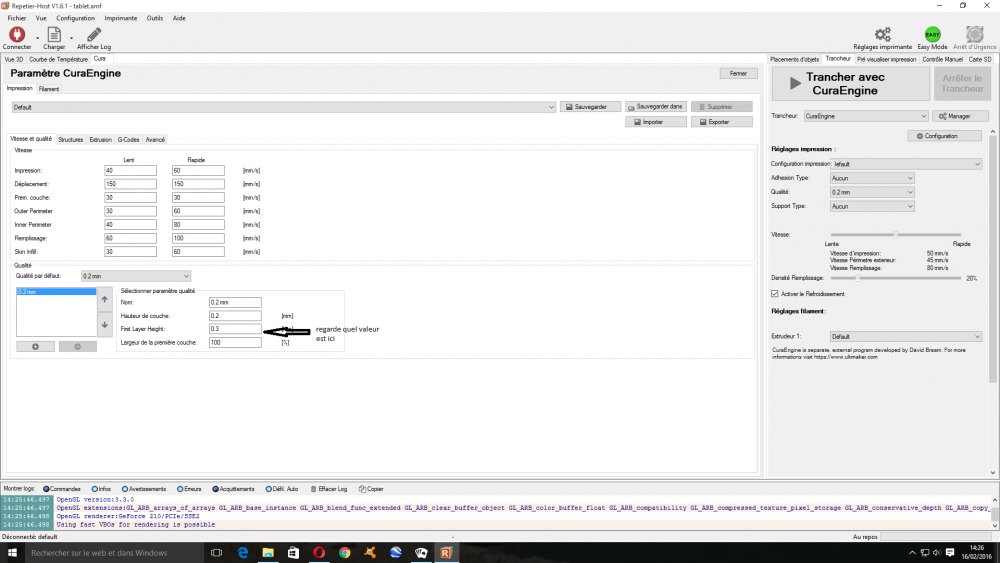Open the Configuration menu
The image size is (1000, 563).
(75, 18)
